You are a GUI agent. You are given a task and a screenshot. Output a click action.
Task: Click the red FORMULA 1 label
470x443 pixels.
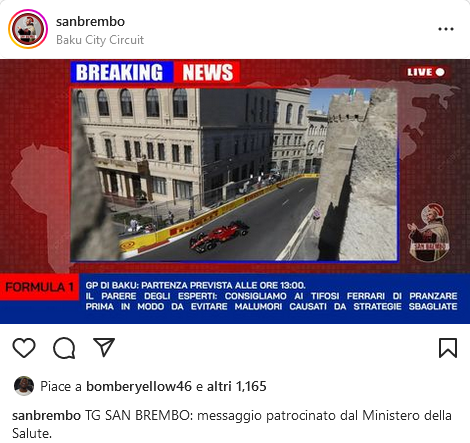coord(39,287)
